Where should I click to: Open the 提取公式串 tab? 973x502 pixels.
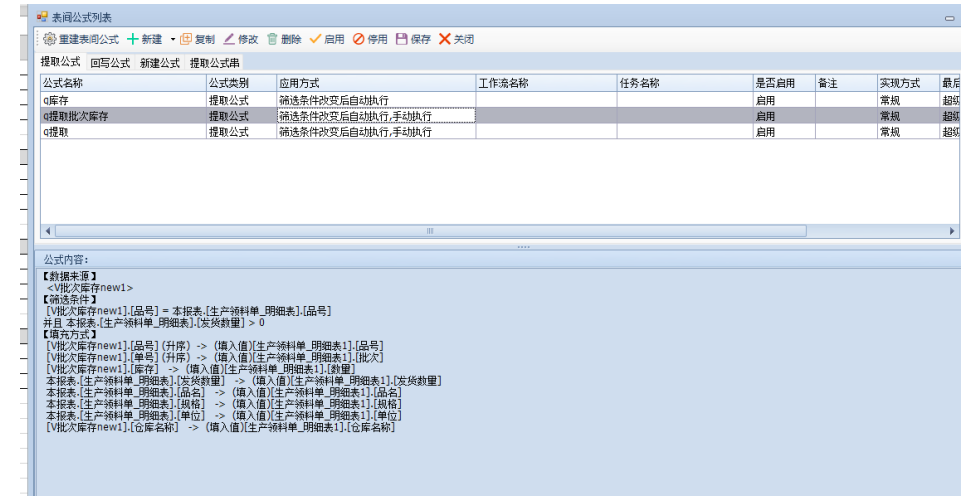click(x=215, y=63)
